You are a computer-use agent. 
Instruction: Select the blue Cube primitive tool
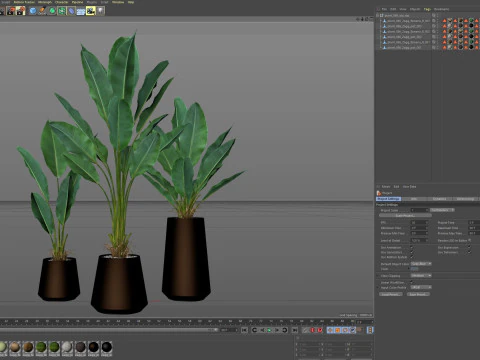pyautogui.click(x=33, y=11)
